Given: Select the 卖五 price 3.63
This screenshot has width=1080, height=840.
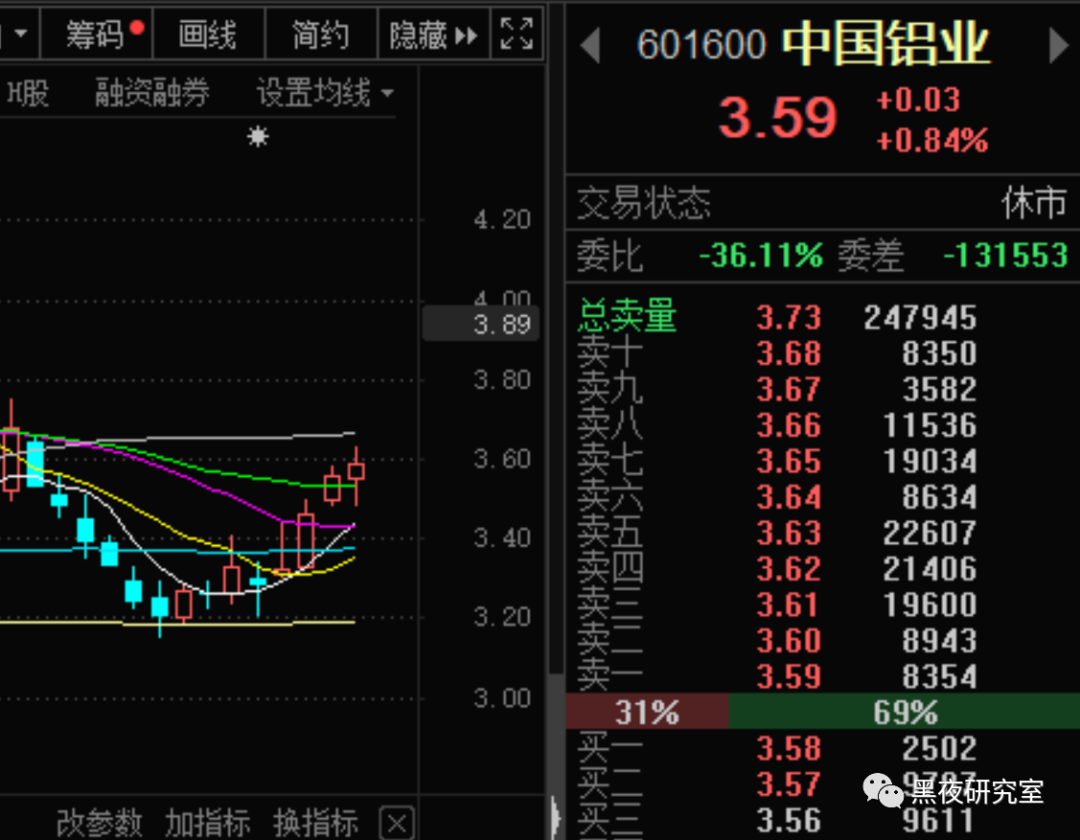Looking at the screenshot, I should tap(789, 533).
